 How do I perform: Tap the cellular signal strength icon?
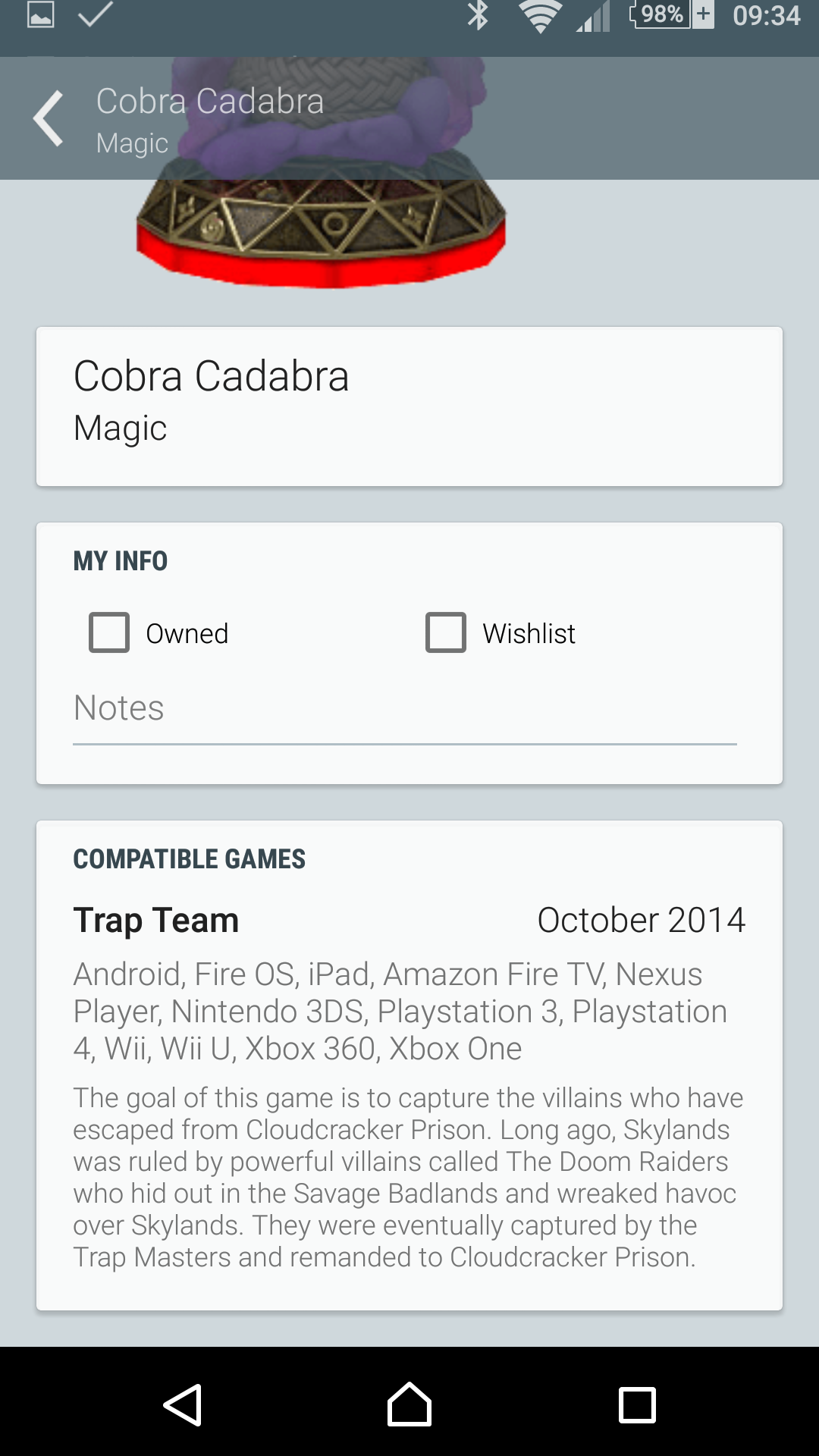point(592,17)
